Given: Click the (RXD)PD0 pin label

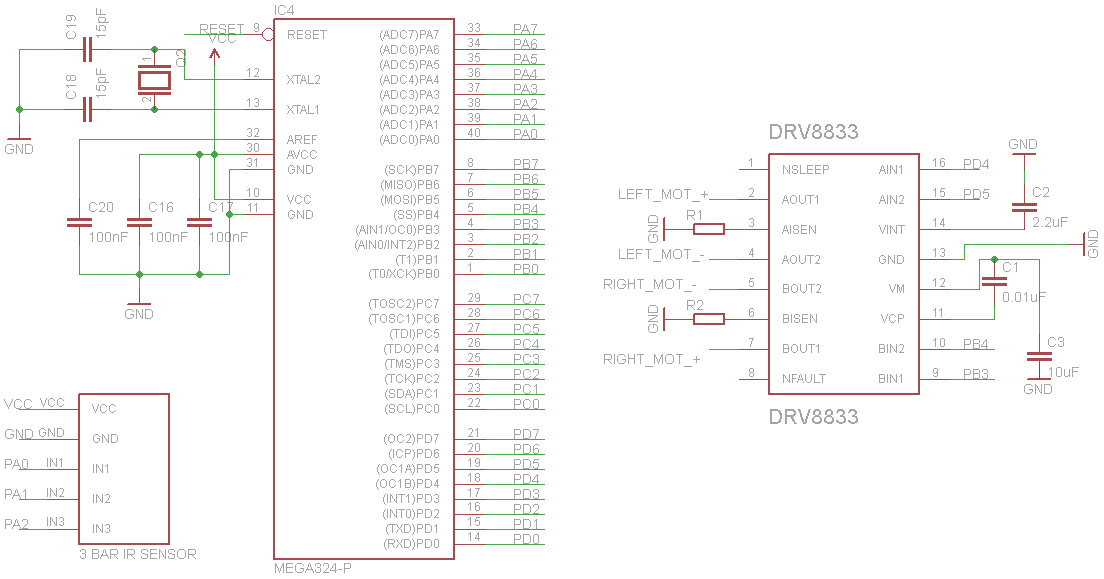Looking at the screenshot, I should [x=411, y=544].
